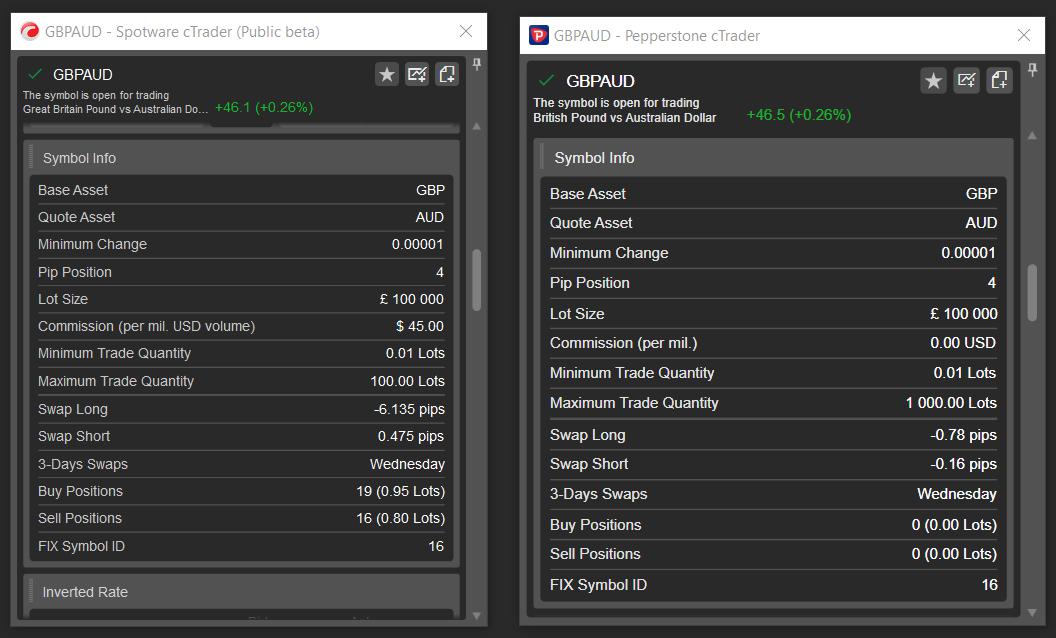Close the Pepperstone cTrader GBPAUD window

pos(1024,35)
